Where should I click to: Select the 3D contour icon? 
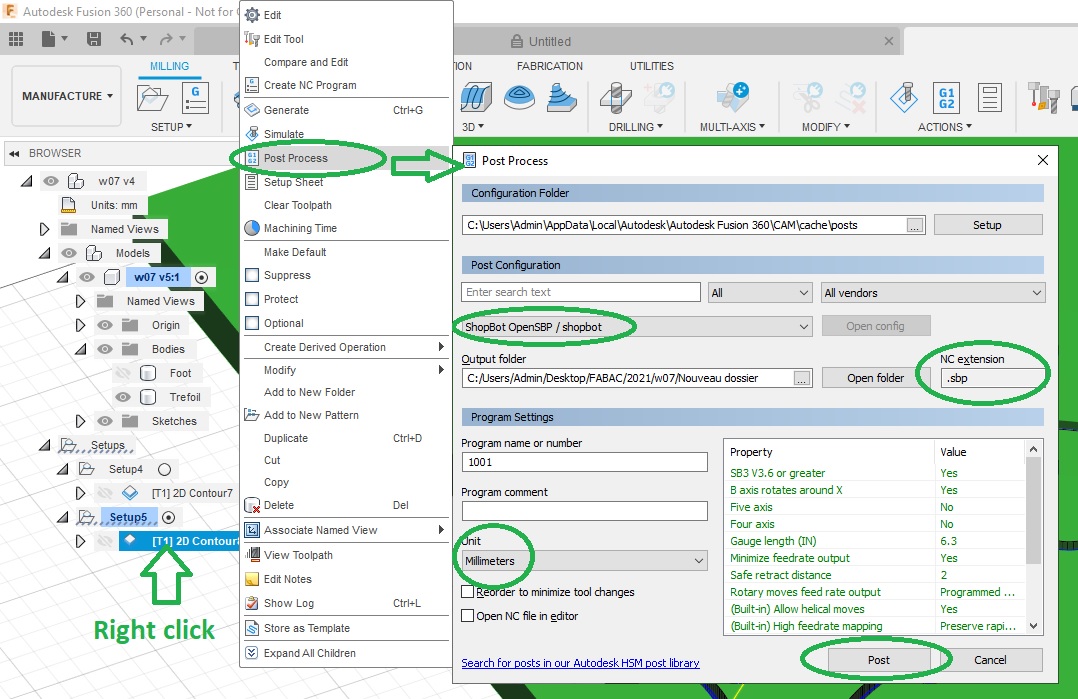click(x=561, y=97)
